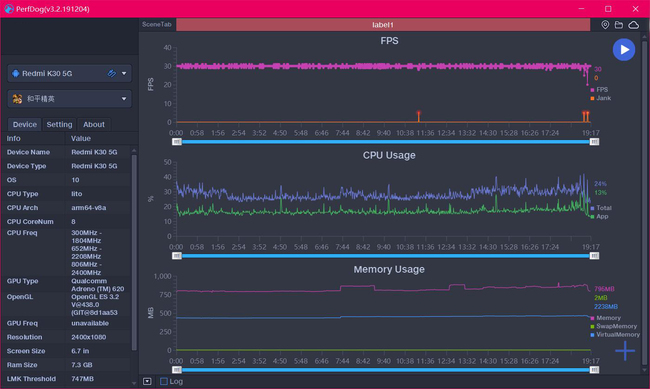Click the cloud upload icon
The width and height of the screenshot is (650, 389).
[633, 25]
